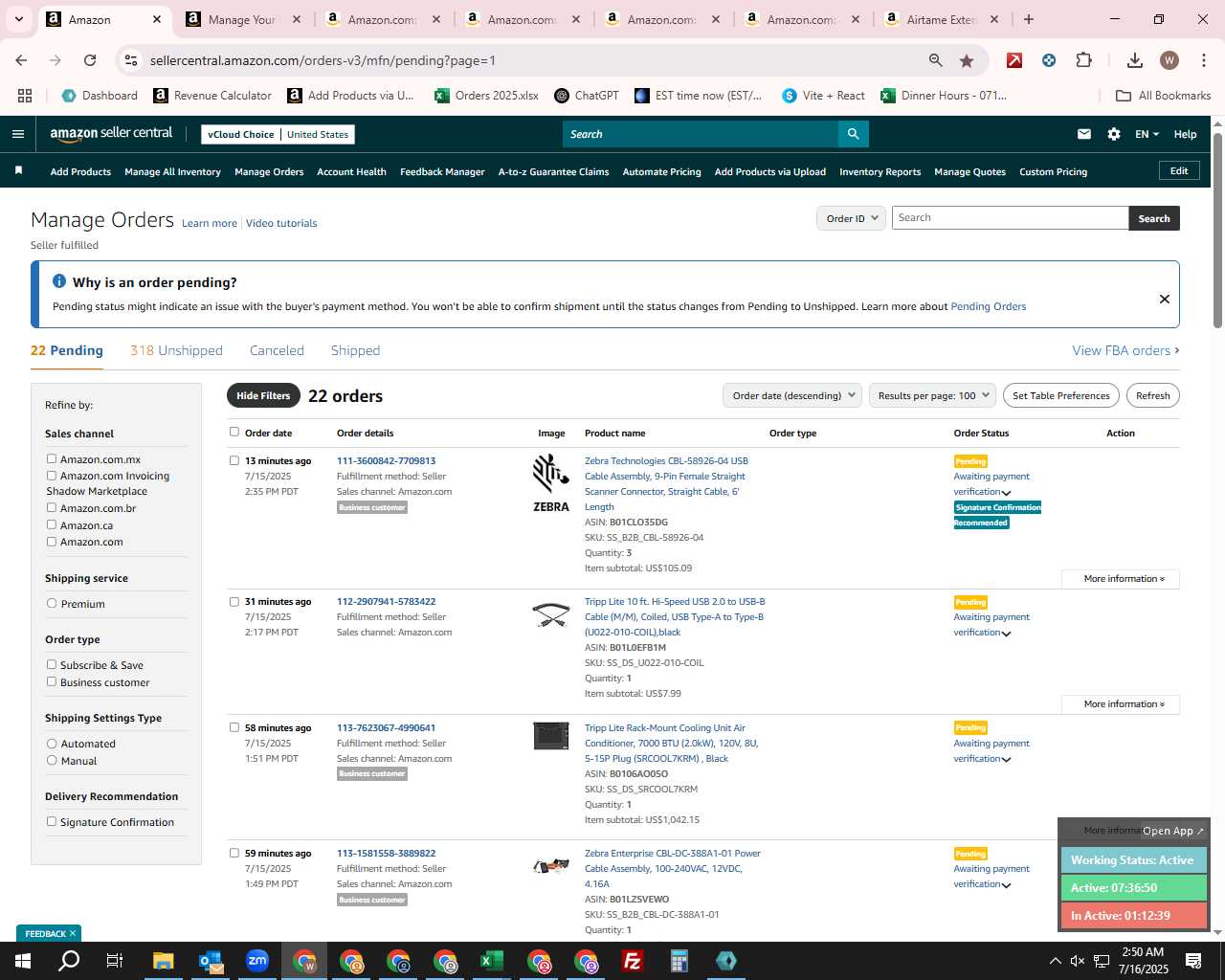This screenshot has height=980, width=1225.
Task: Open a new browser tab
Action: pyautogui.click(x=1029, y=19)
